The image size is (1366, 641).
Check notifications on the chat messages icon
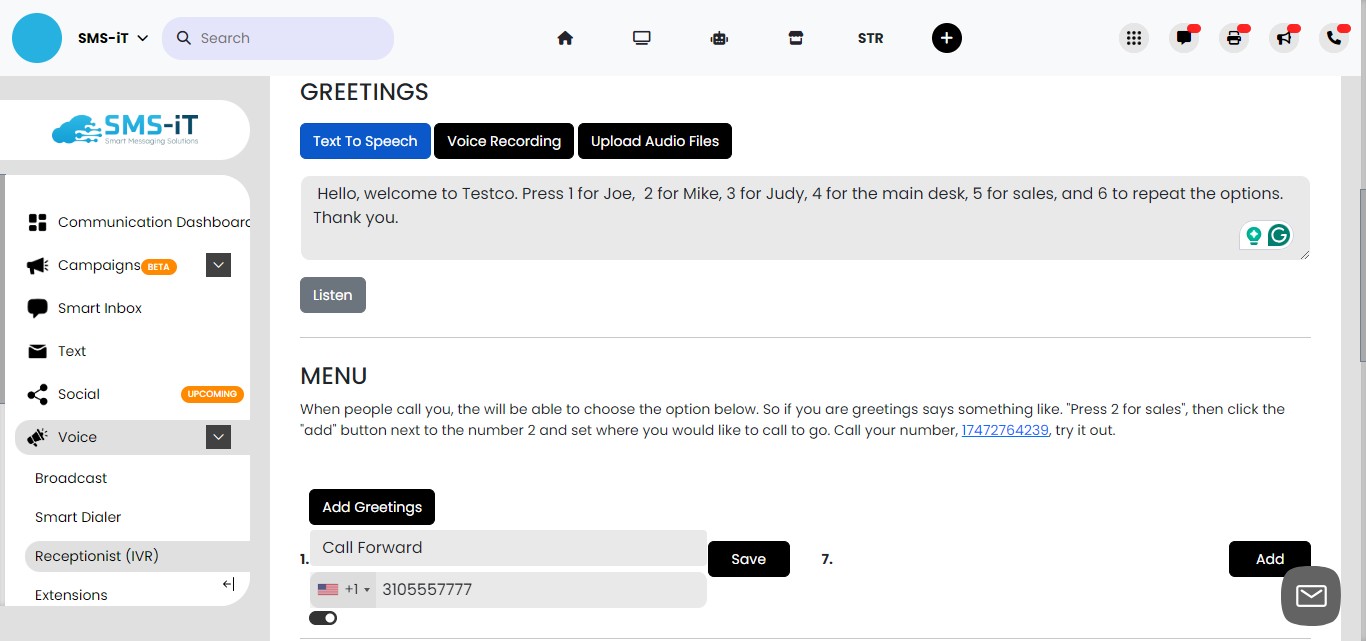1184,38
